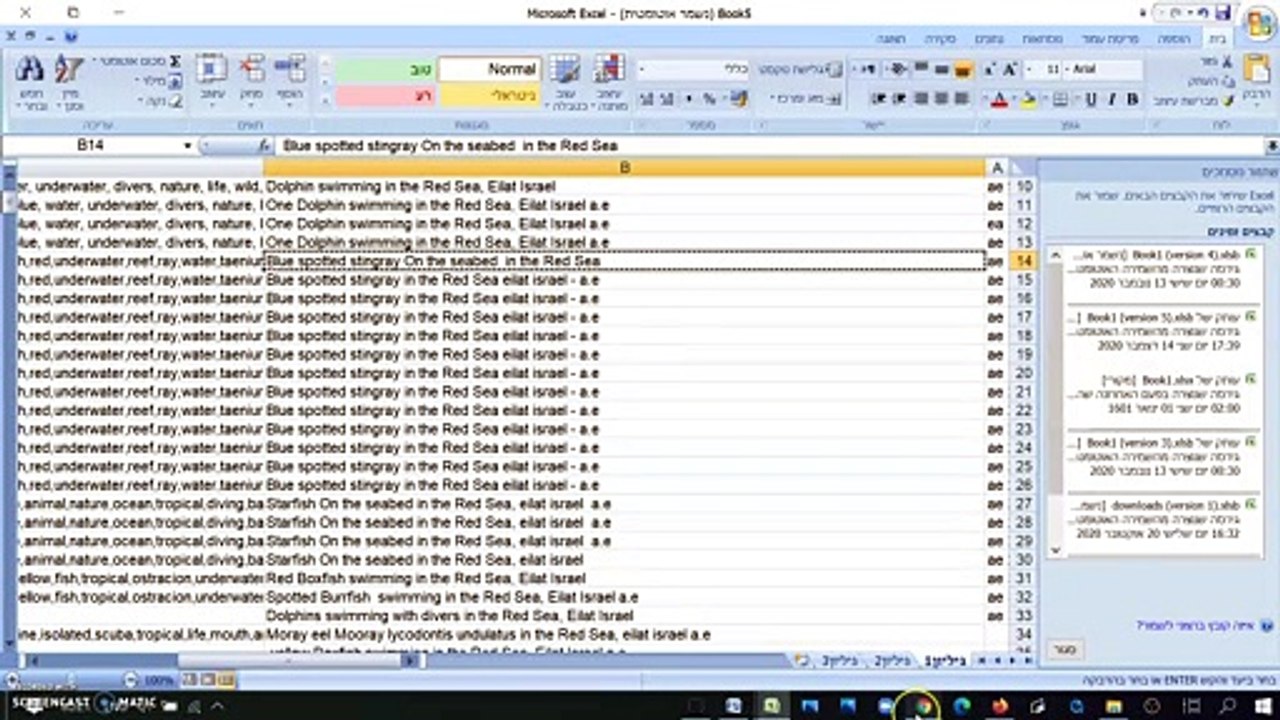Select cell 'Red Boxfish swimming in the Red Sea'
This screenshot has width=1280, height=720.
pyautogui.click(x=624, y=578)
